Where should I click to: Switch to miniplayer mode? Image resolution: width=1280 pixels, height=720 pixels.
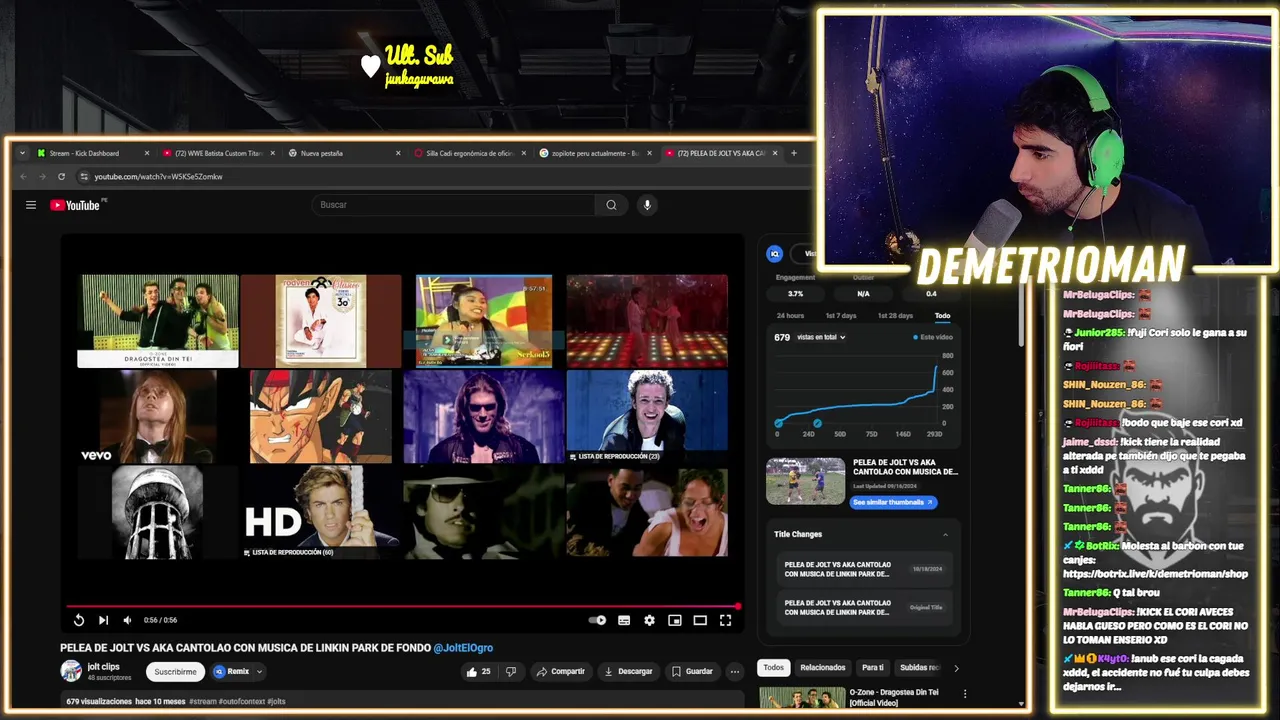pos(675,620)
